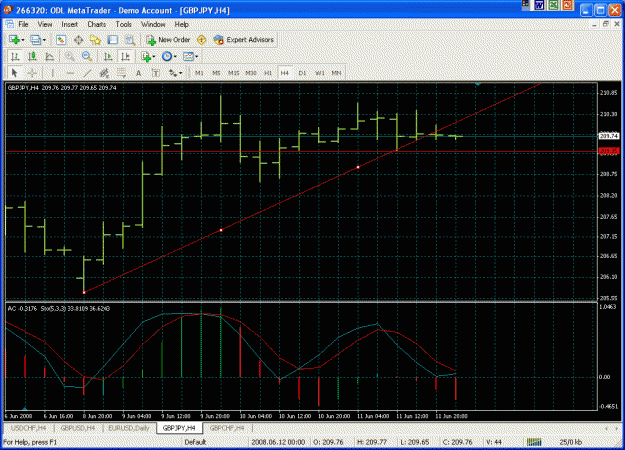Switch to the M5 timeframe button
This screenshot has height=450, width=625.
[216, 73]
